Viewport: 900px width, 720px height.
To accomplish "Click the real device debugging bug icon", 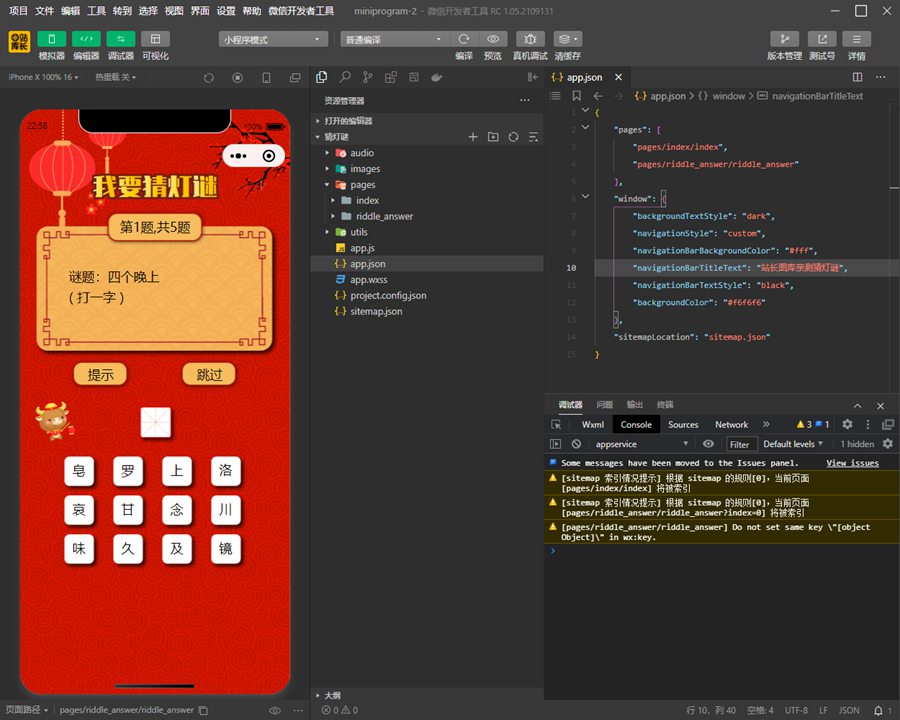I will pyautogui.click(x=530, y=39).
